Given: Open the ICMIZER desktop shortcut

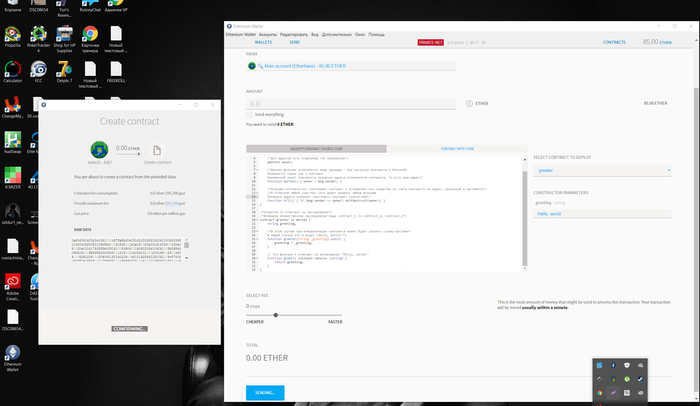Looking at the screenshot, I should click(12, 178).
